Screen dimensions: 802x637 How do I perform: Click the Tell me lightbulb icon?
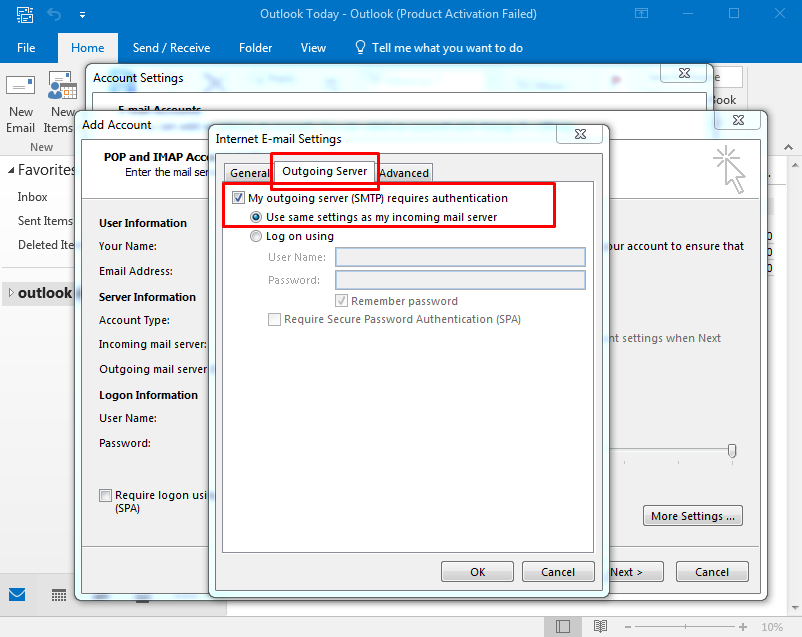[360, 48]
